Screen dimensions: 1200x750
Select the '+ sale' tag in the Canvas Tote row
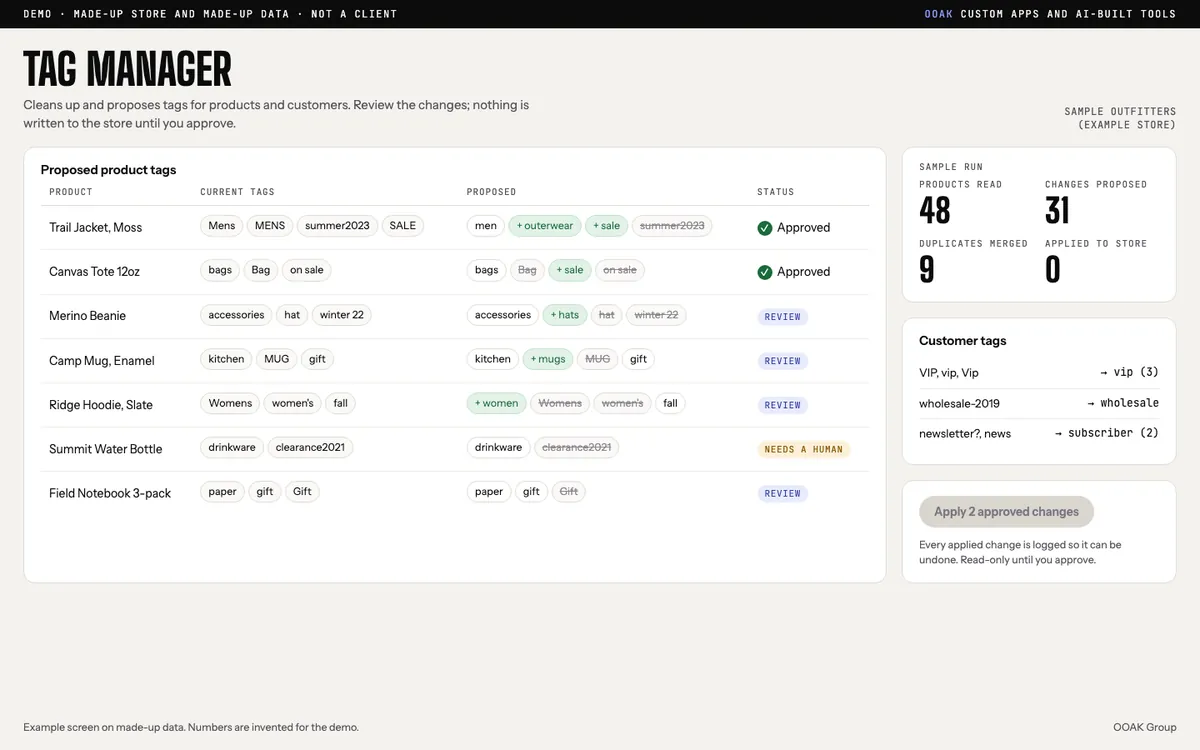(x=570, y=270)
